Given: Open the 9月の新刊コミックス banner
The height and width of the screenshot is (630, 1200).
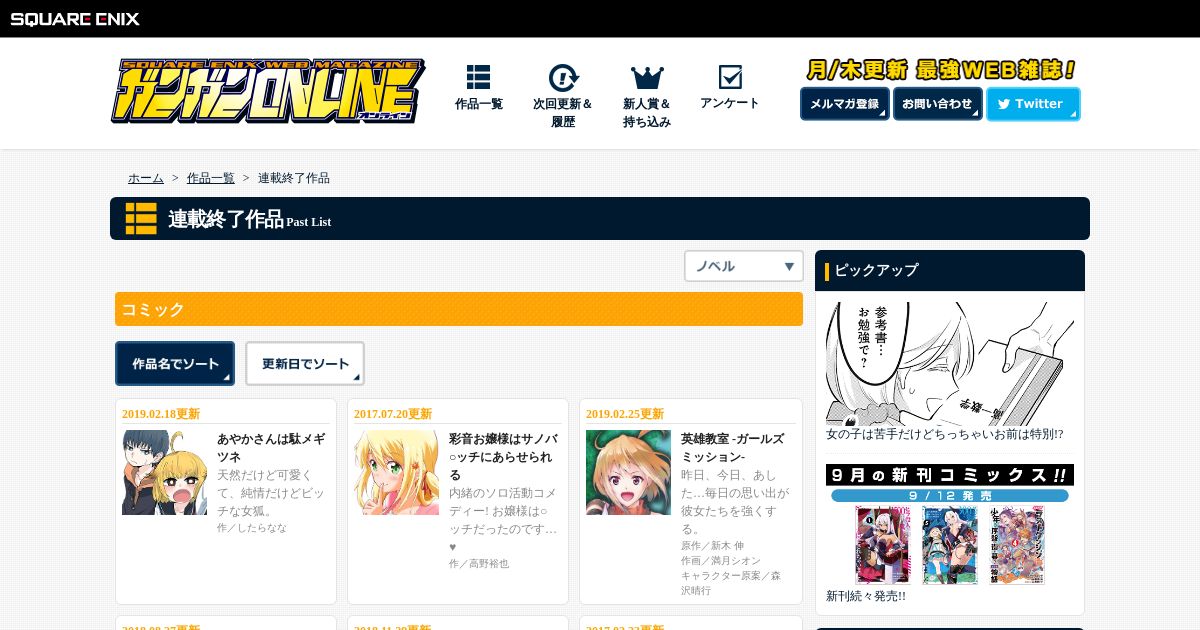Looking at the screenshot, I should coord(950,525).
